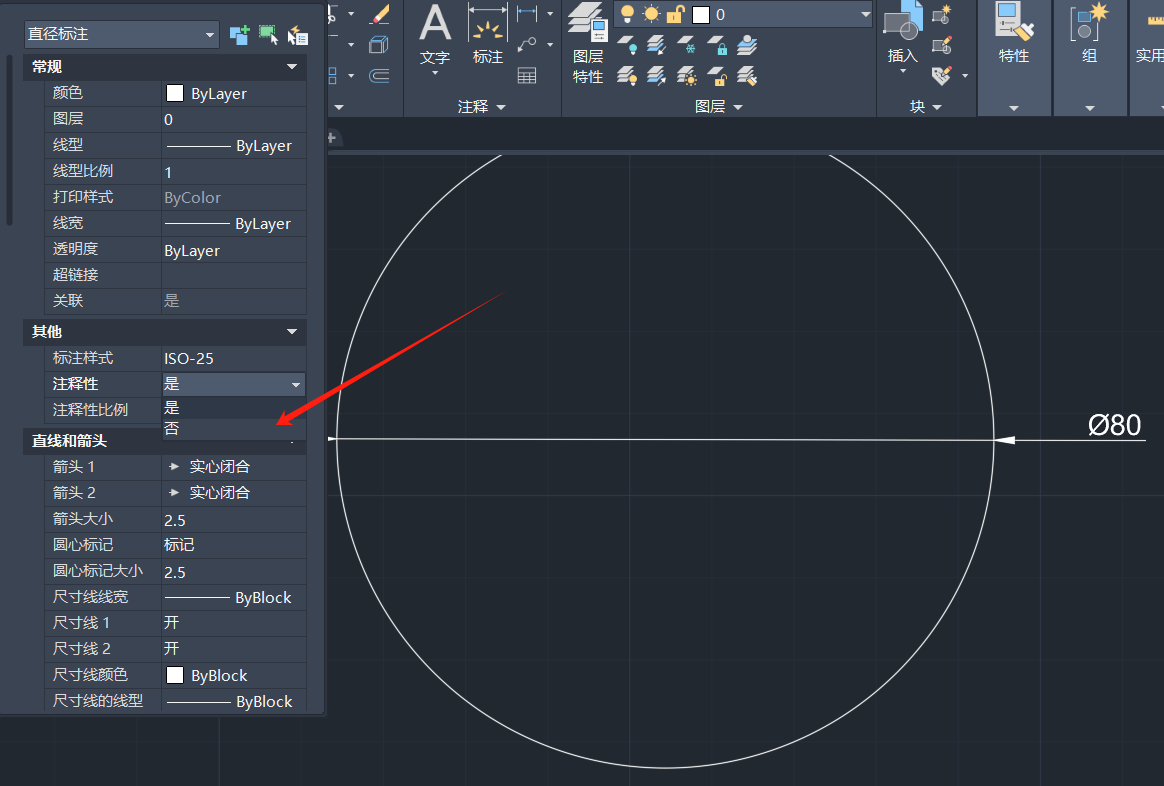Click the 颜色 ByLayer color swatch

175,93
